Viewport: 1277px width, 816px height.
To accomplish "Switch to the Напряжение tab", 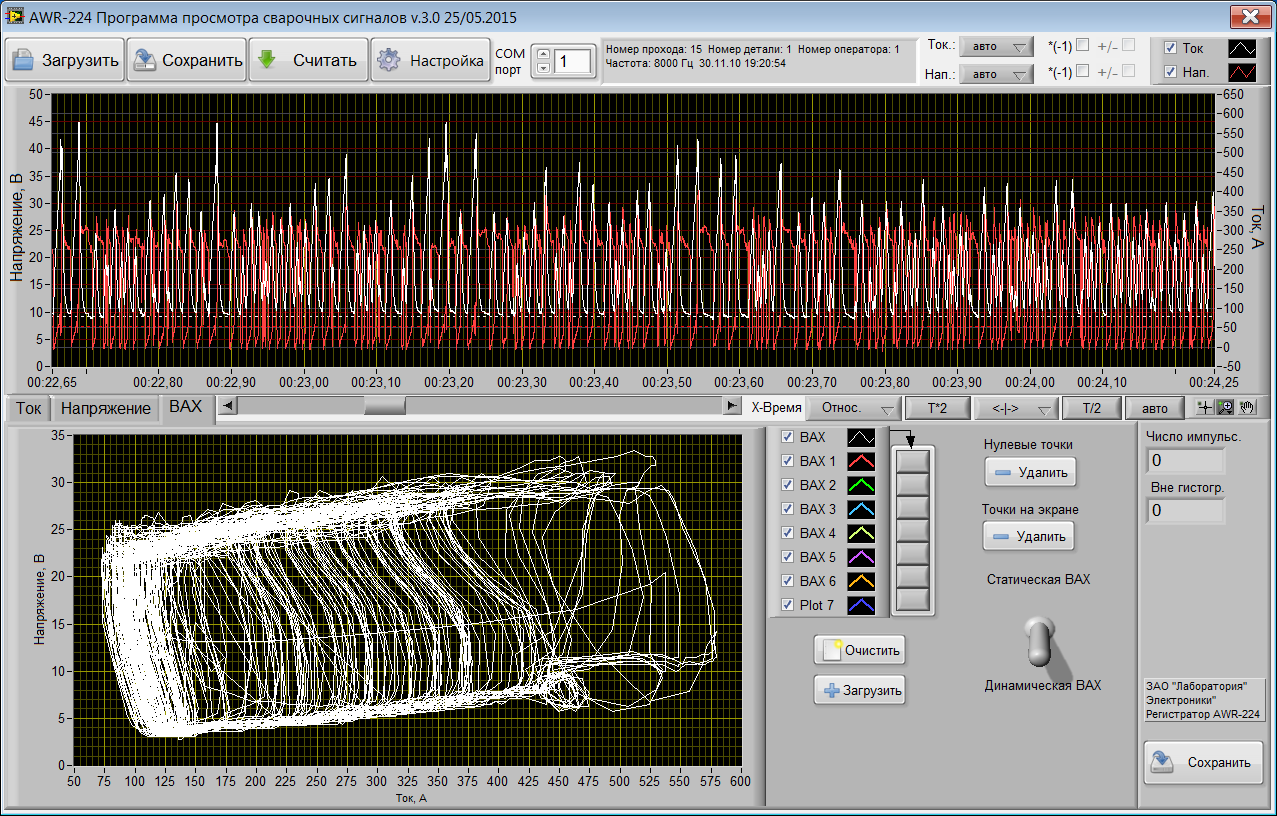I will pos(106,408).
